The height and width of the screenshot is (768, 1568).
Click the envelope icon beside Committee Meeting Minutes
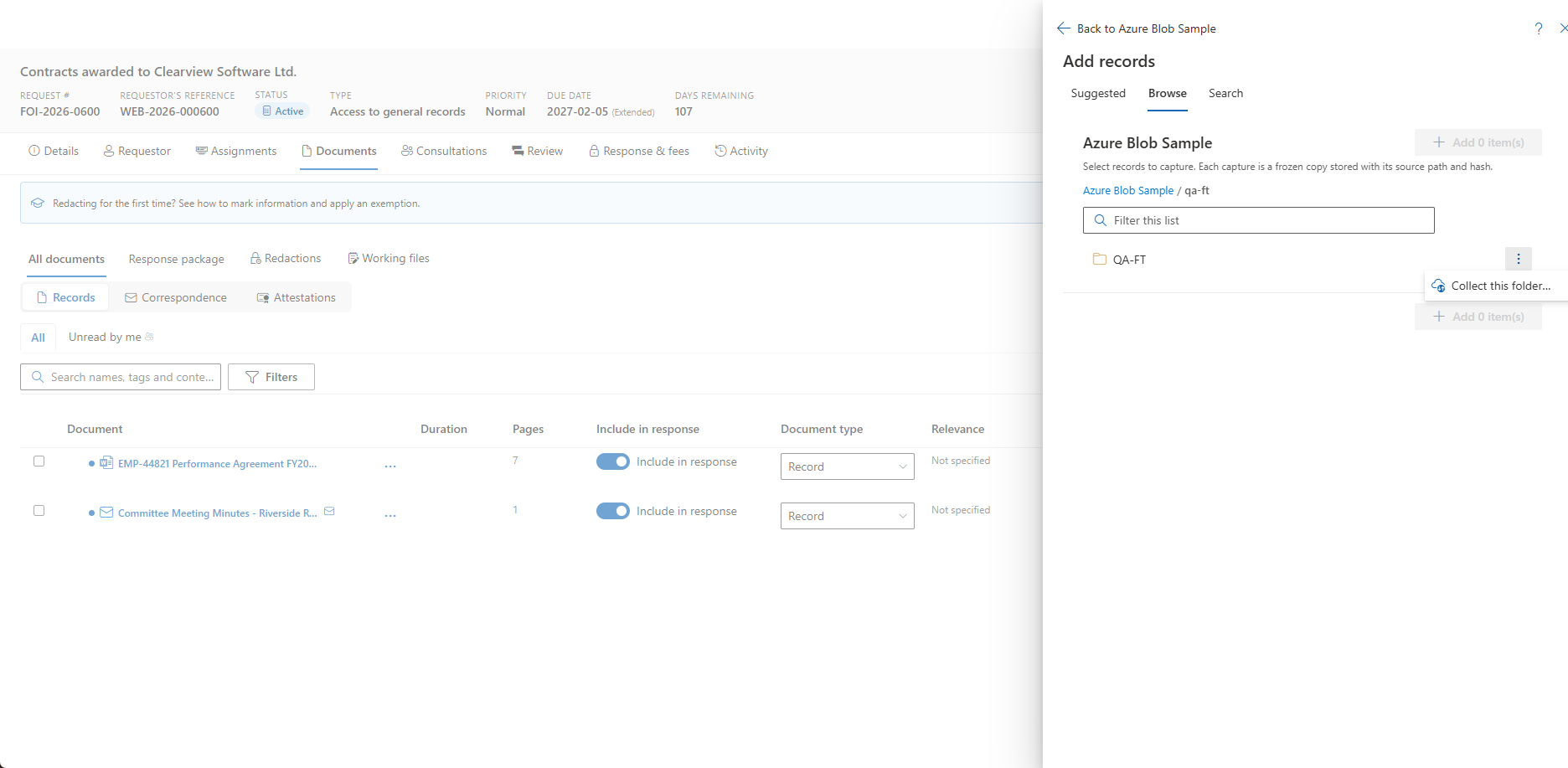pyautogui.click(x=329, y=512)
